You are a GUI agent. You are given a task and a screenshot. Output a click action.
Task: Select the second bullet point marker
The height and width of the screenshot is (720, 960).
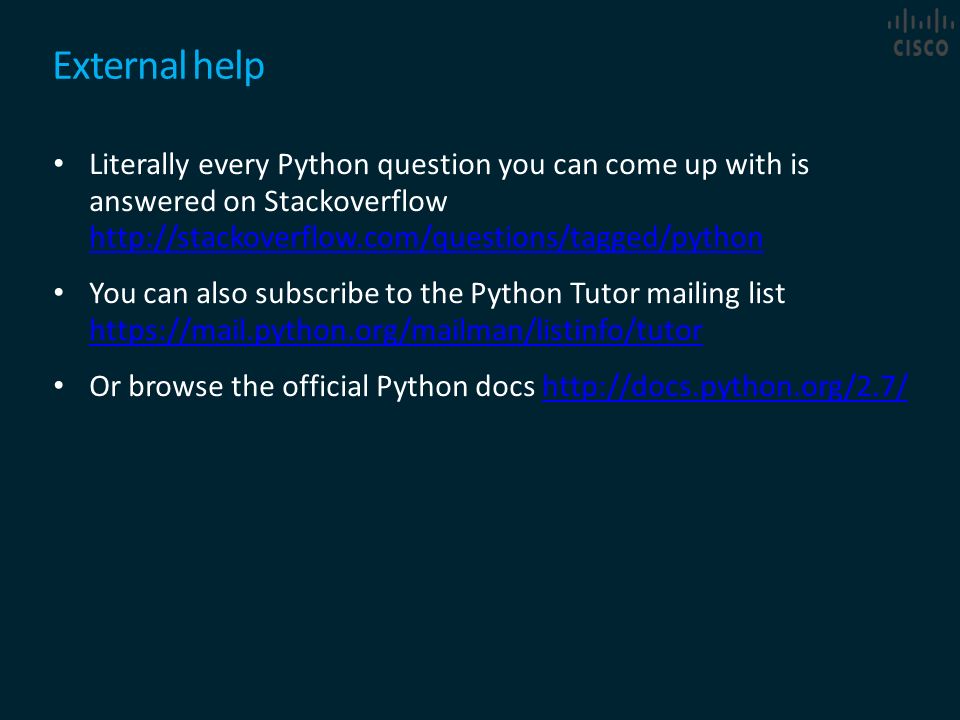coord(59,293)
